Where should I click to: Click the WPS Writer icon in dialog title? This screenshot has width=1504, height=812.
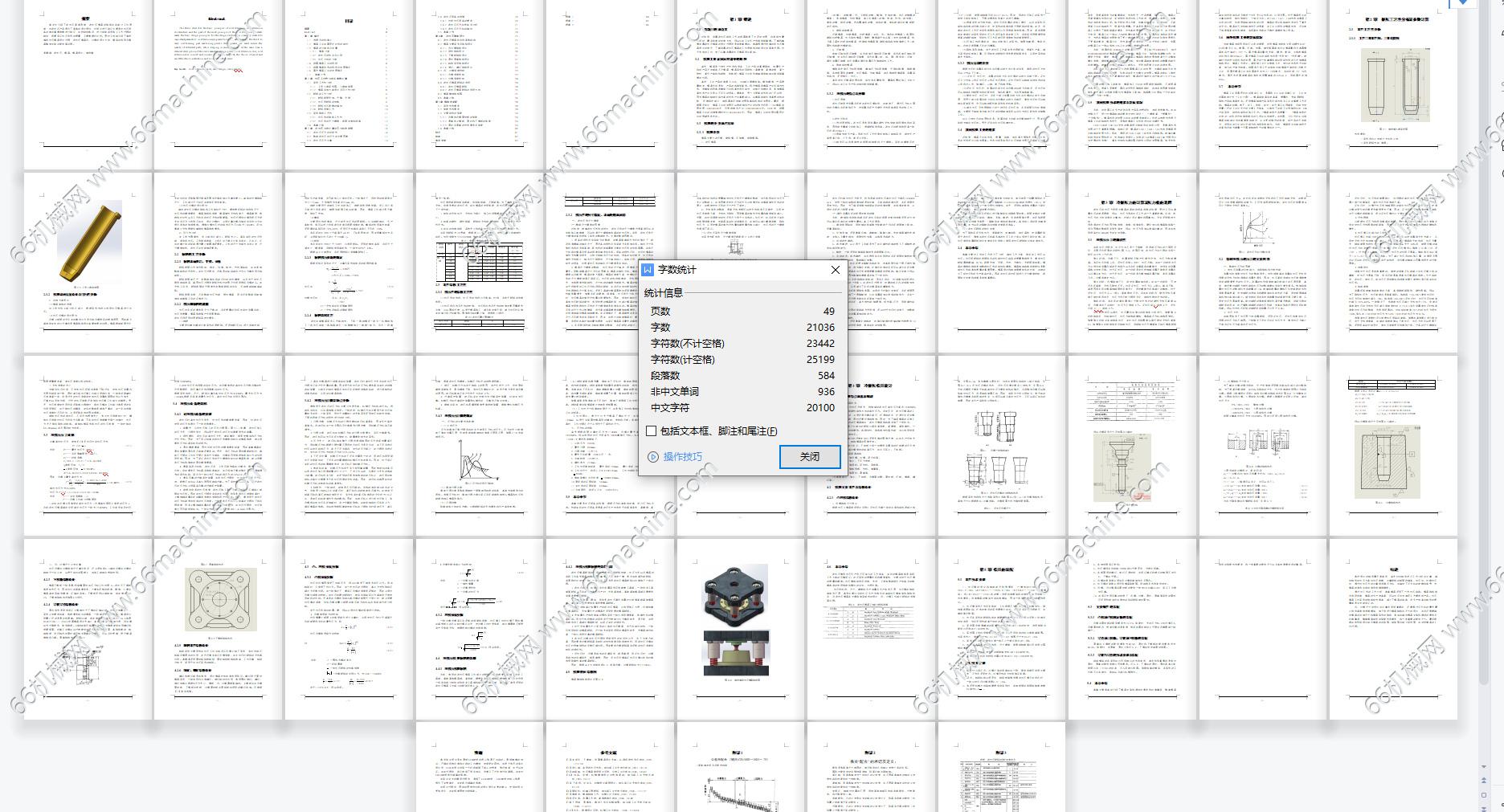648,270
